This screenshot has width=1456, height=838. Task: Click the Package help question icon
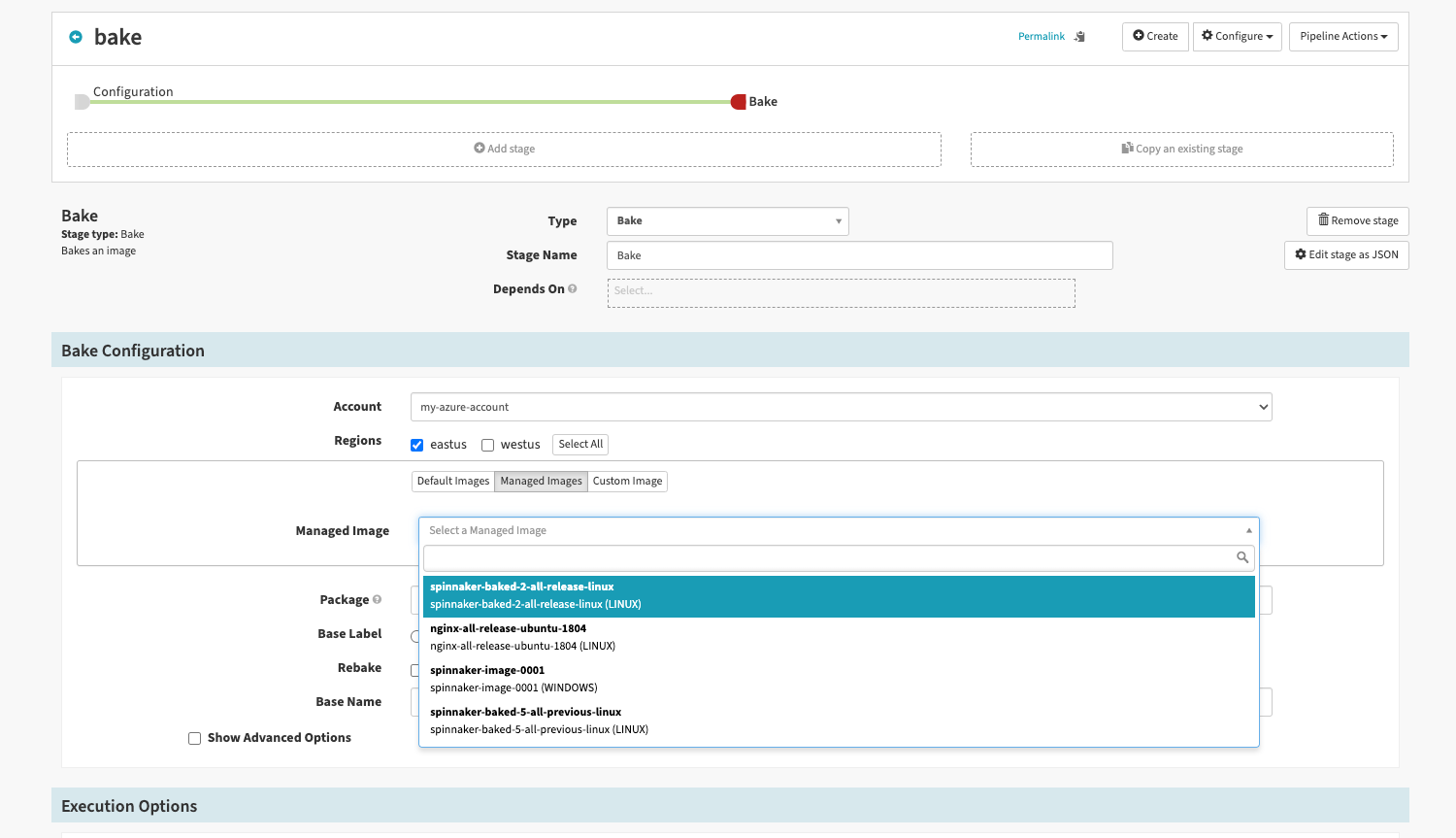tap(378, 599)
